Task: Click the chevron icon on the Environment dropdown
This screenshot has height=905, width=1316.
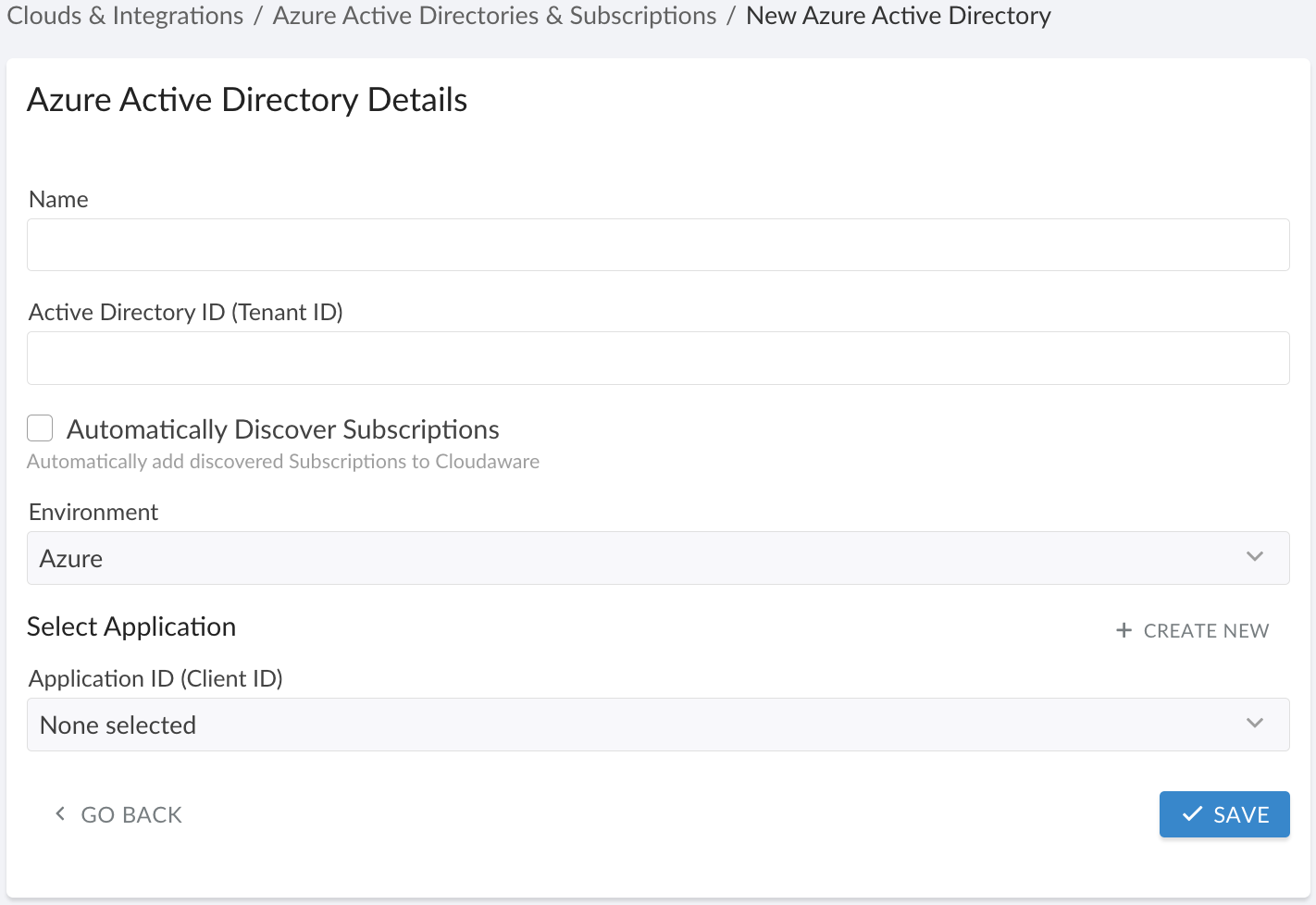Action: (x=1255, y=557)
